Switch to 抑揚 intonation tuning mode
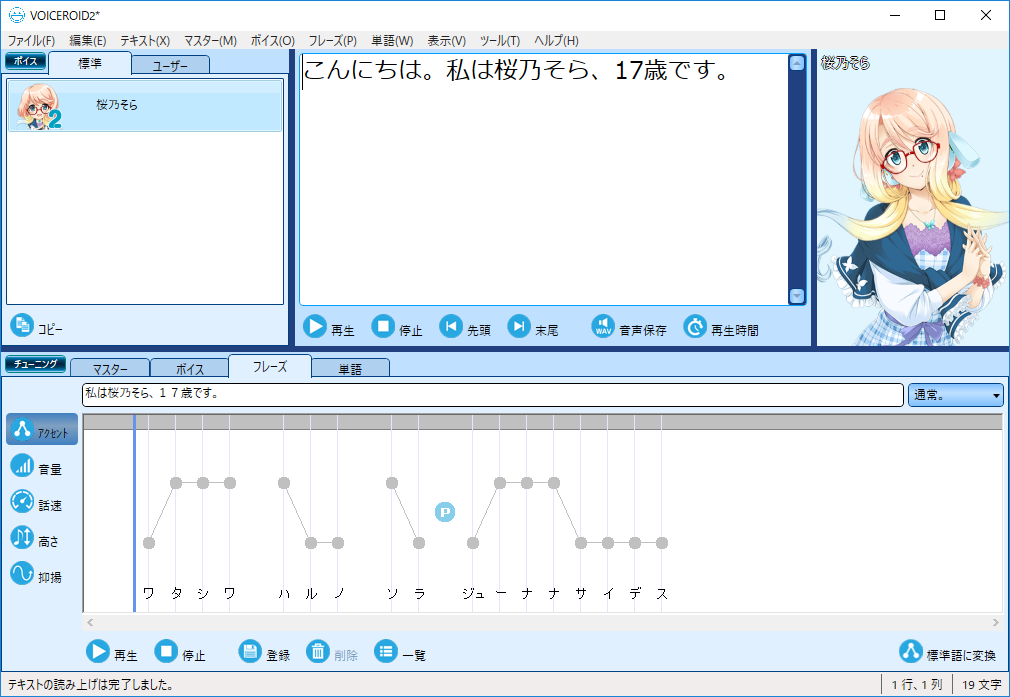The width and height of the screenshot is (1010, 697). (x=37, y=575)
